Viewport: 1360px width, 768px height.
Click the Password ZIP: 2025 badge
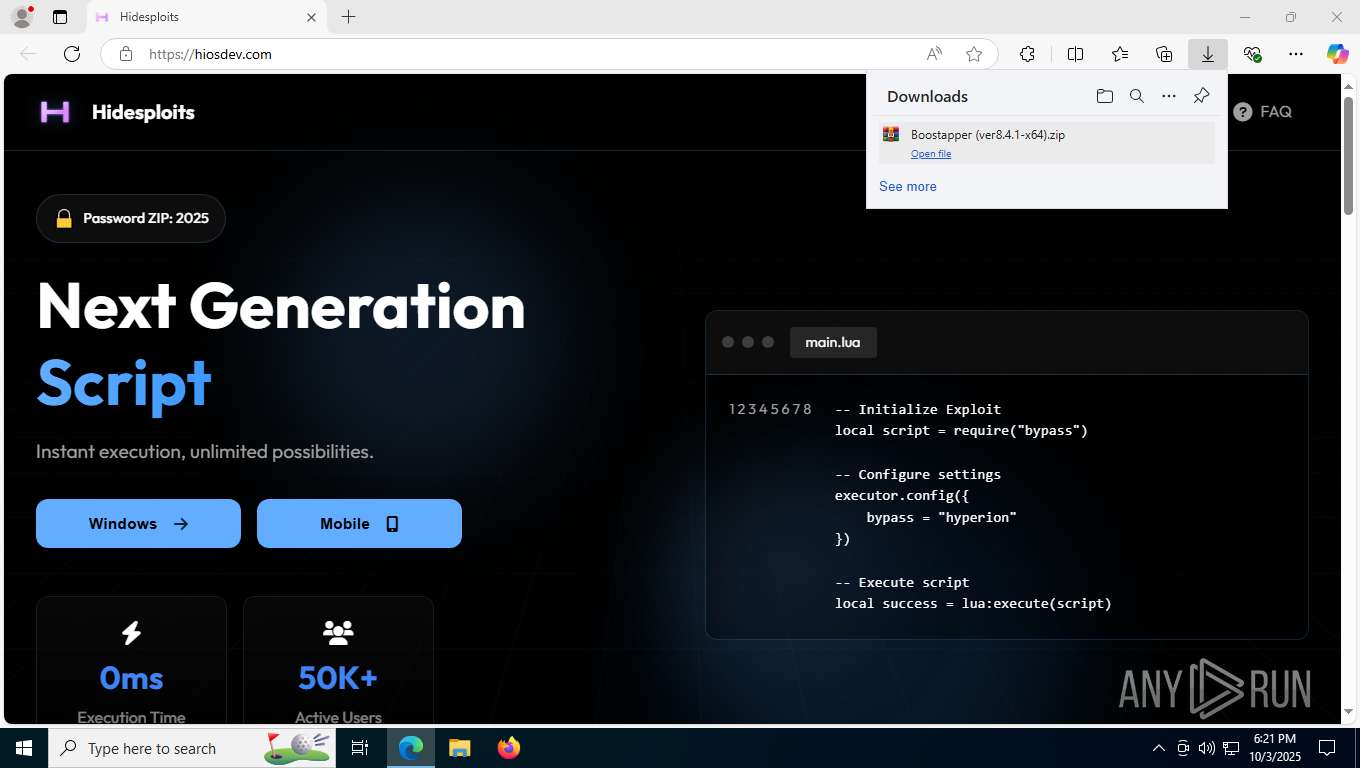tap(131, 218)
